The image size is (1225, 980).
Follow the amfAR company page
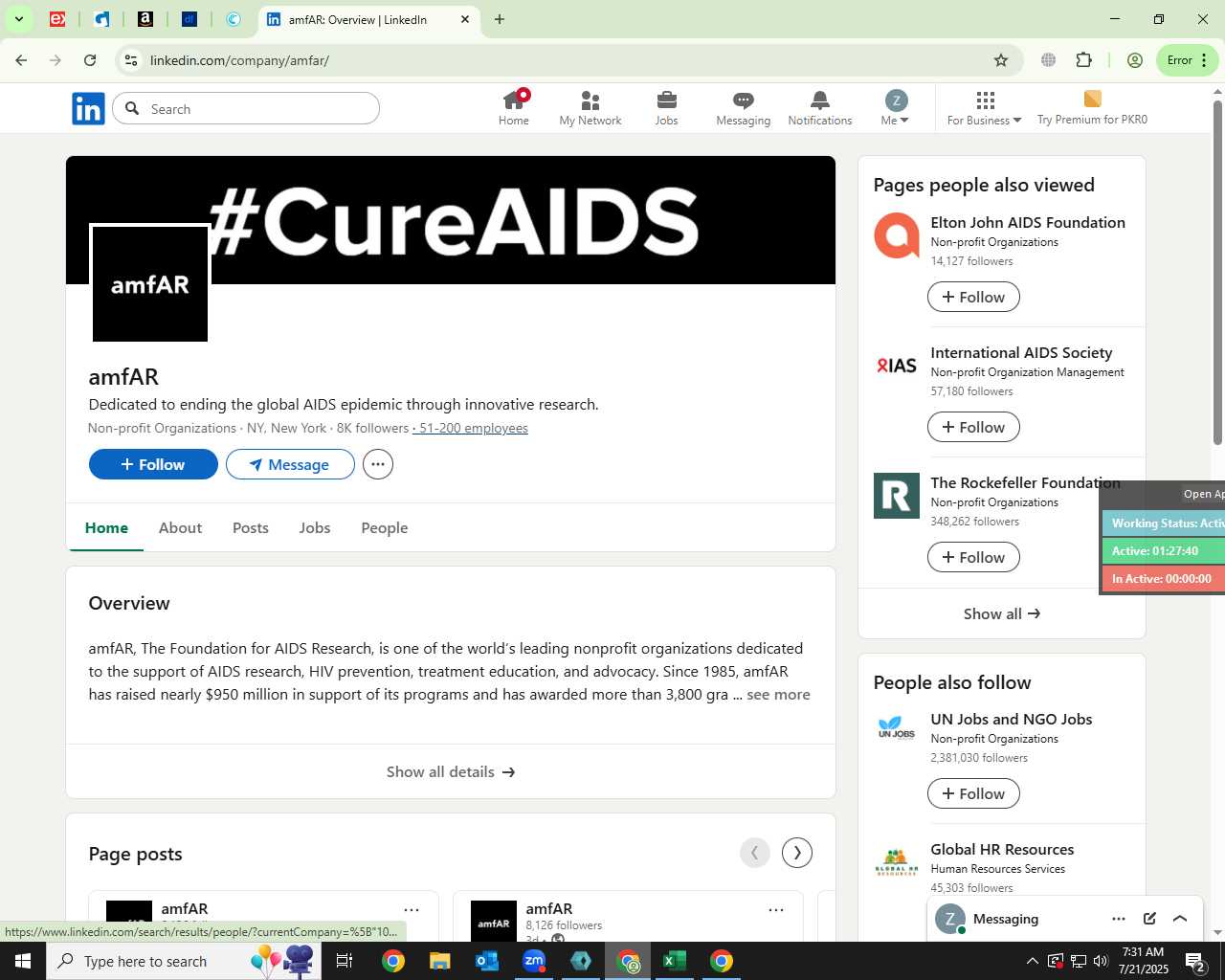point(153,464)
